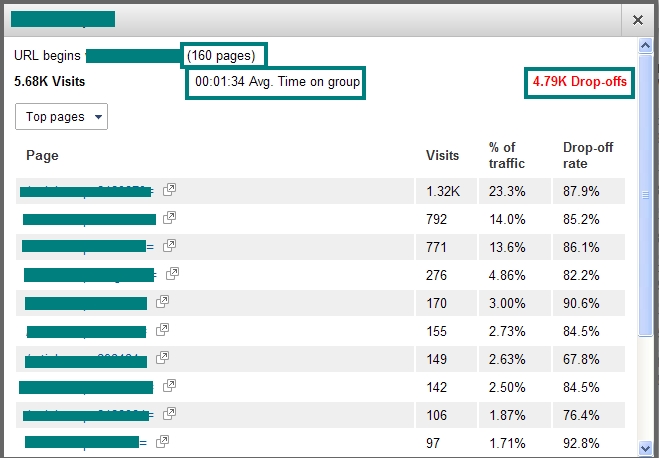
Task: Open external link icon for 142 visits page
Action: point(169,385)
